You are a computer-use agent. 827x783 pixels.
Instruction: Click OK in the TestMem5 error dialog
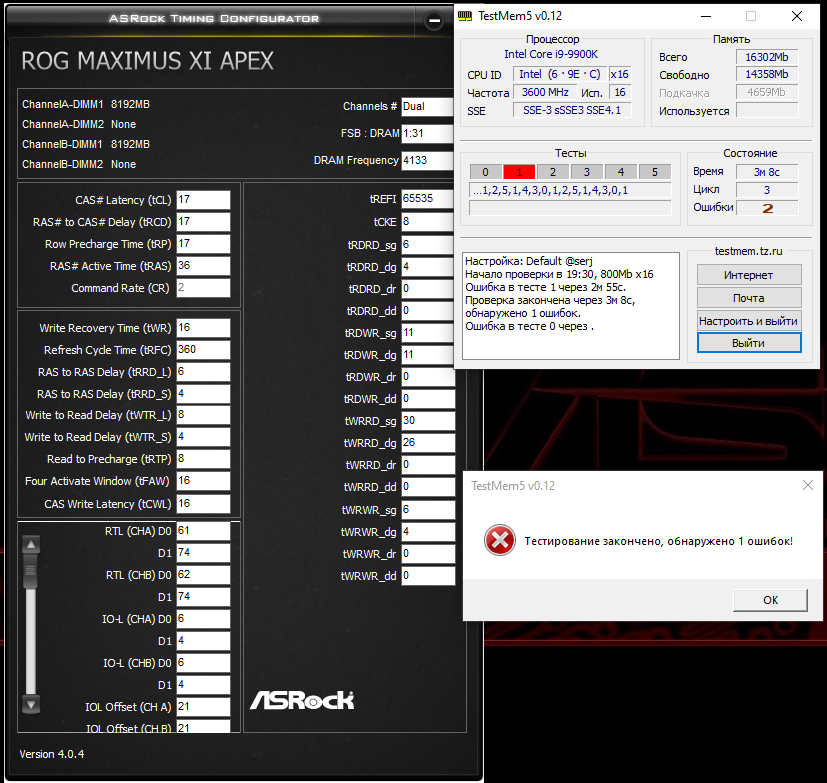coord(770,600)
